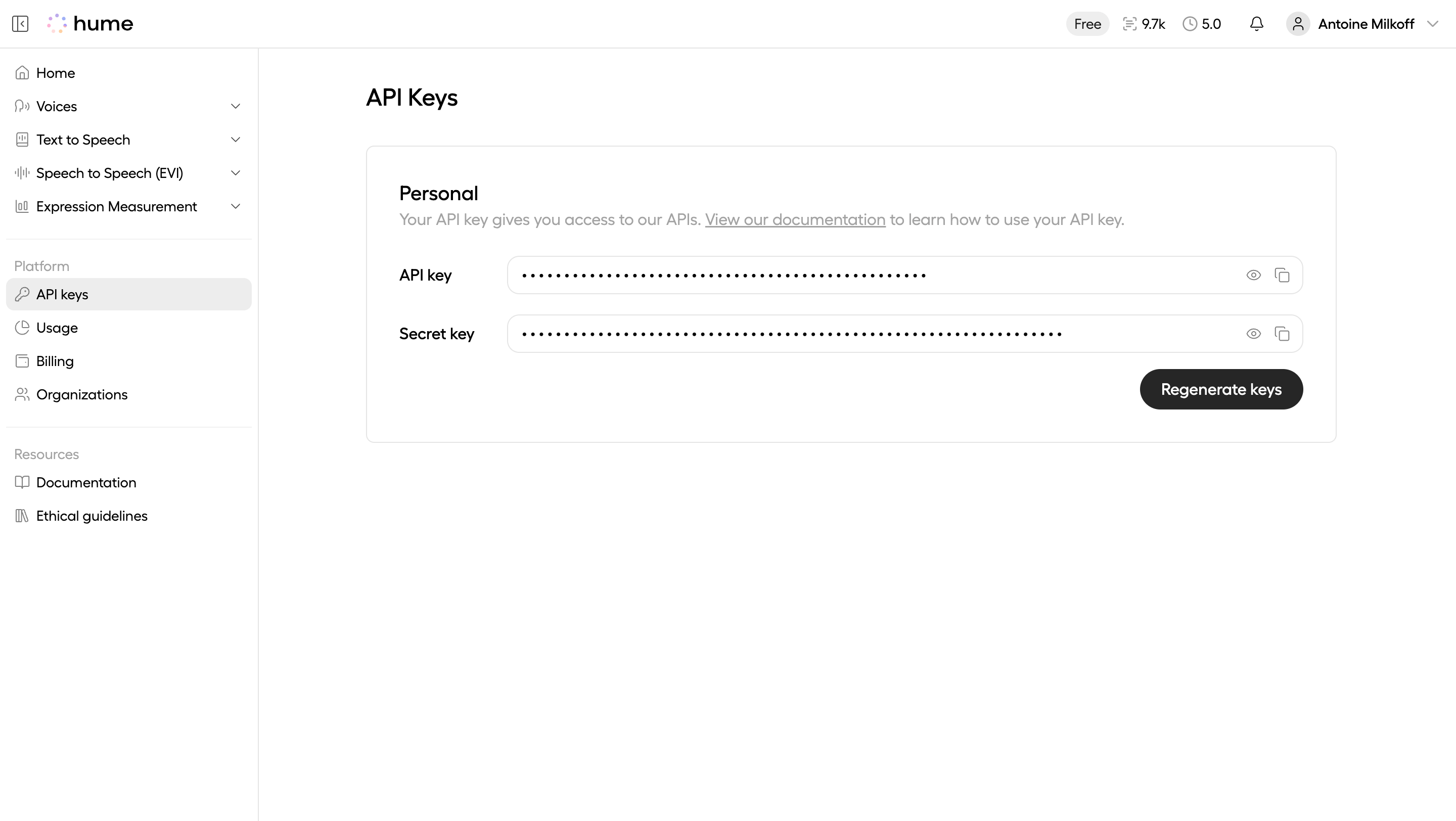Open Organizations from the sidebar
Screen dimensions: 1456x821
(81, 394)
